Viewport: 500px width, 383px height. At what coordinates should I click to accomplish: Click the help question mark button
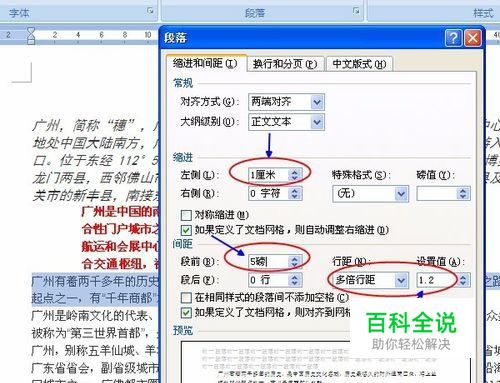[x=453, y=38]
